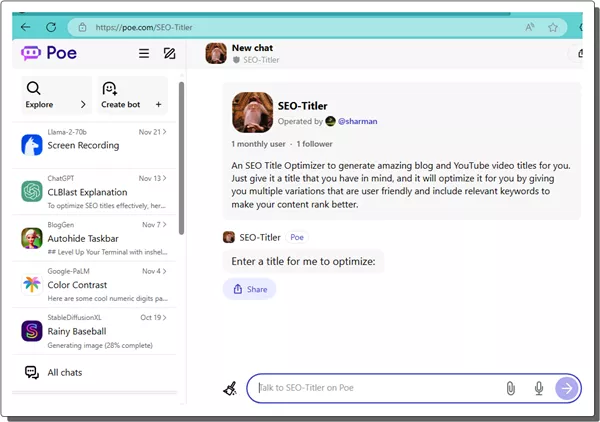
Task: Reload the page with the refresh icon
Action: click(x=51, y=27)
